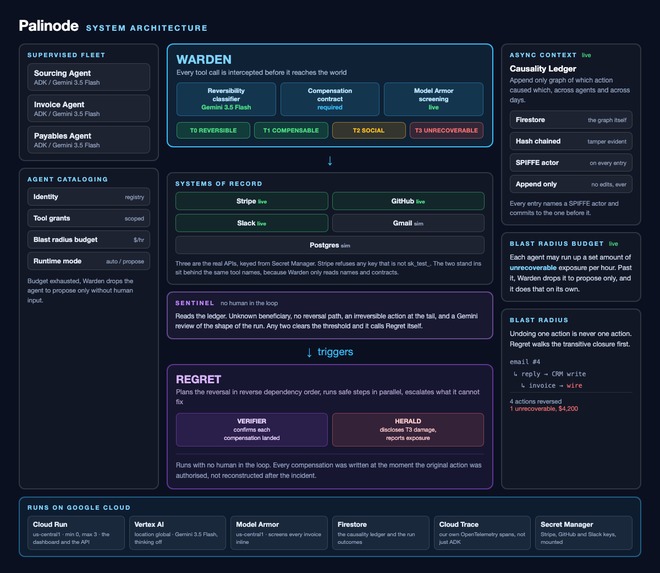This screenshot has height=573, width=660.
Task: Click the 'email #4' tree root
Action: pos(525,362)
